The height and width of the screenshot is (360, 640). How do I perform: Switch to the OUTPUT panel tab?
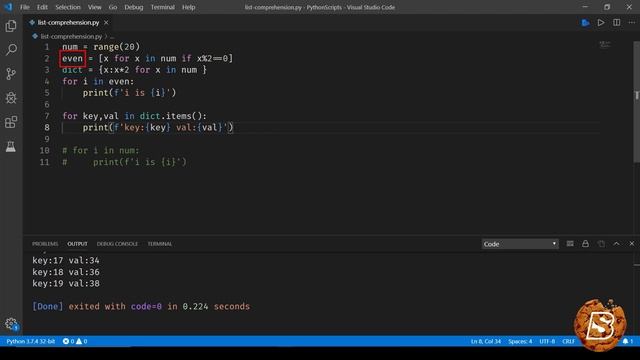pyautogui.click(x=77, y=244)
